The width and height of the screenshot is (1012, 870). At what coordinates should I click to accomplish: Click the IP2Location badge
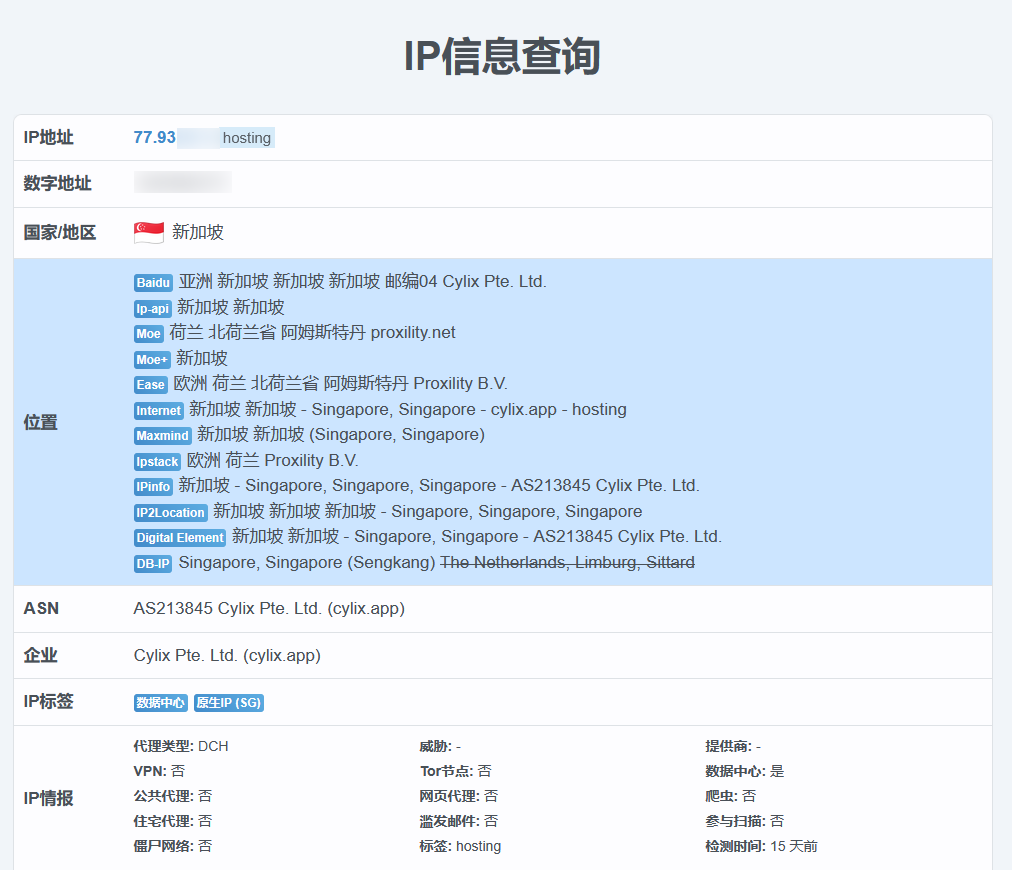[x=170, y=512]
